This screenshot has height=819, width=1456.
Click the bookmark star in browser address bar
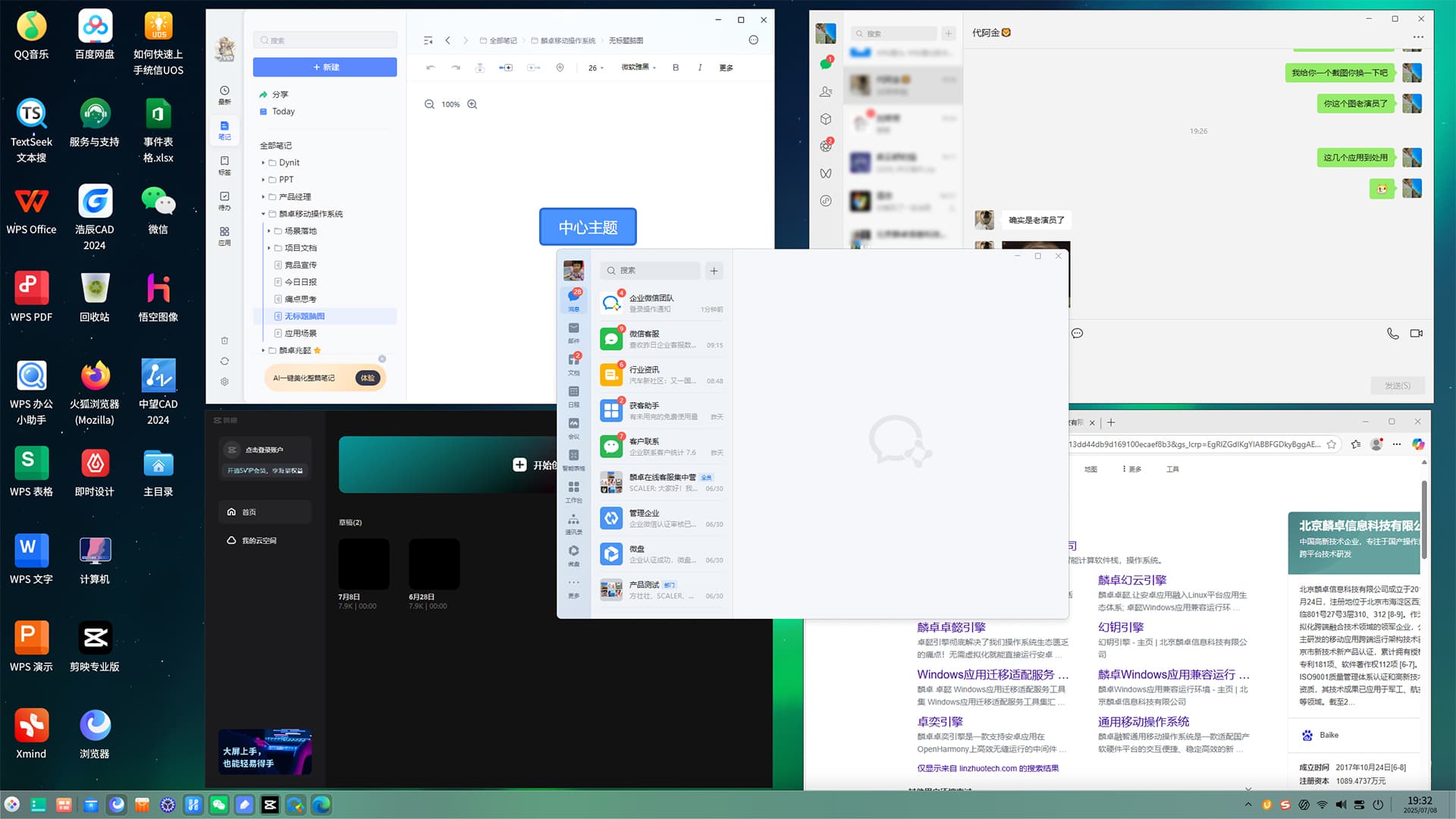point(1331,444)
